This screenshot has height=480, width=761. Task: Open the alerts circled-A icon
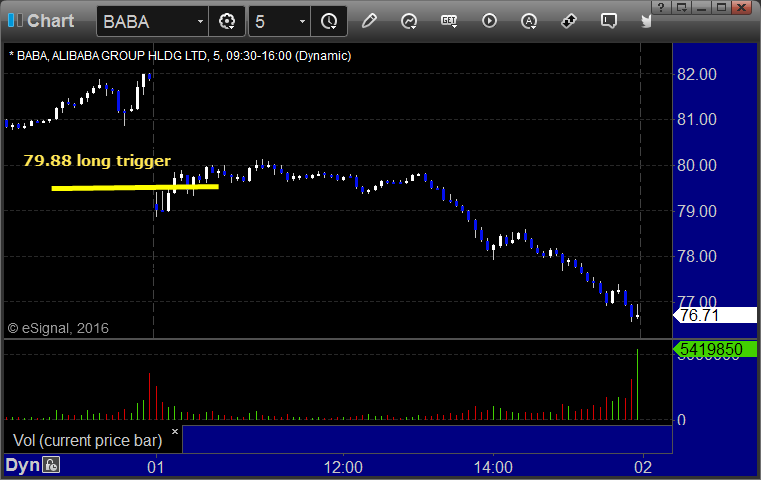click(x=529, y=21)
